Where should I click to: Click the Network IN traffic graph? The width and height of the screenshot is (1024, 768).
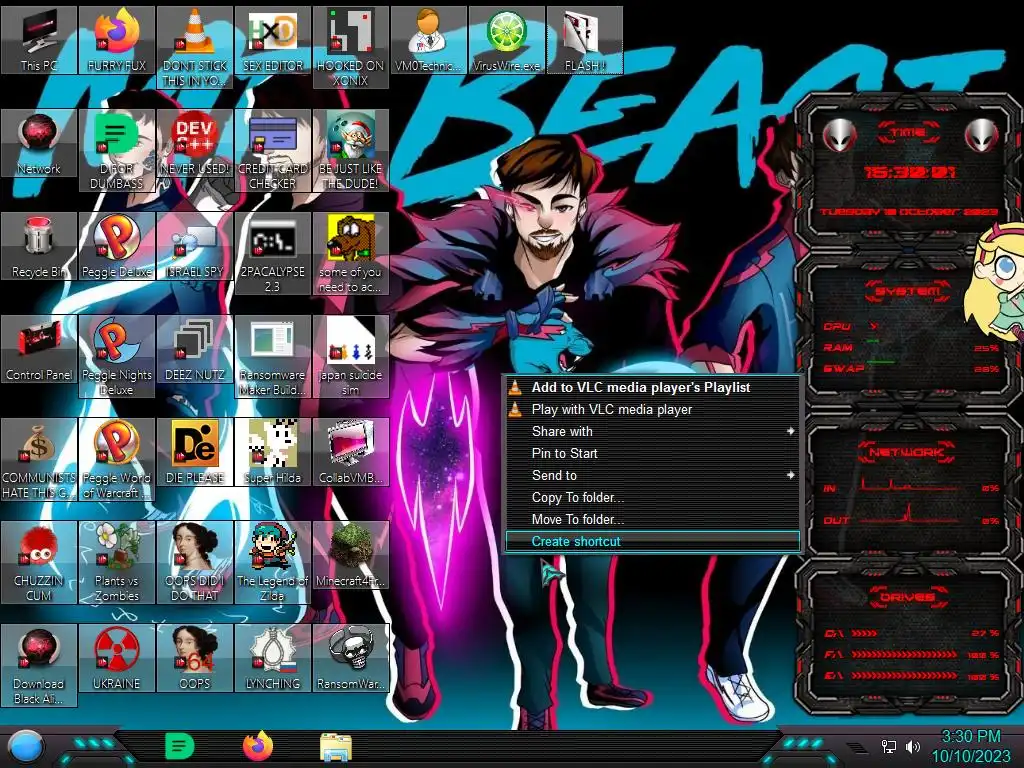[909, 485]
